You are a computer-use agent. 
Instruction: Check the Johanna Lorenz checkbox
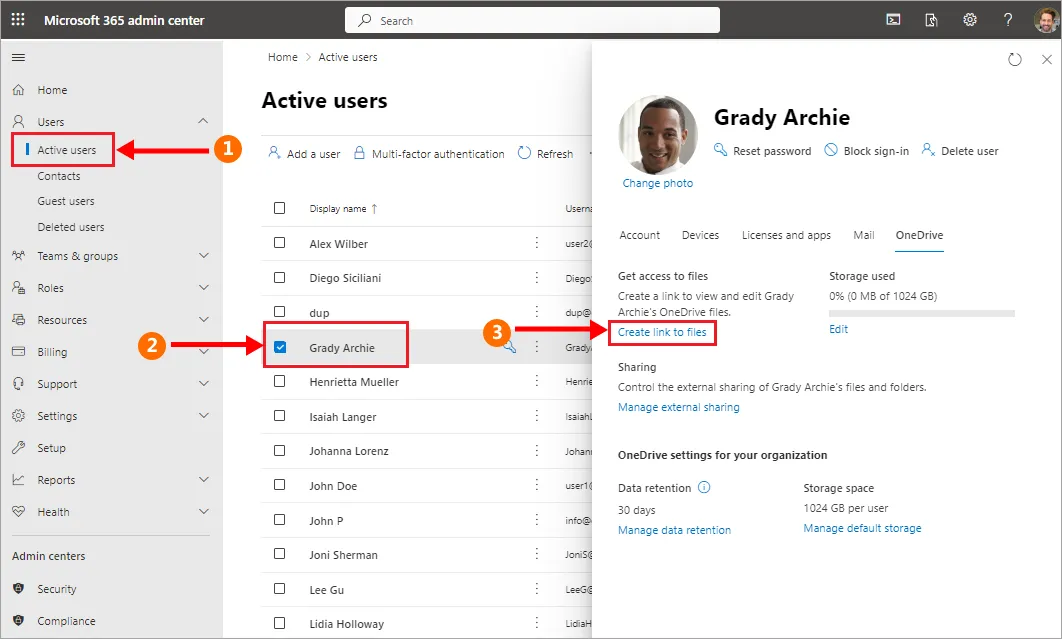point(279,450)
